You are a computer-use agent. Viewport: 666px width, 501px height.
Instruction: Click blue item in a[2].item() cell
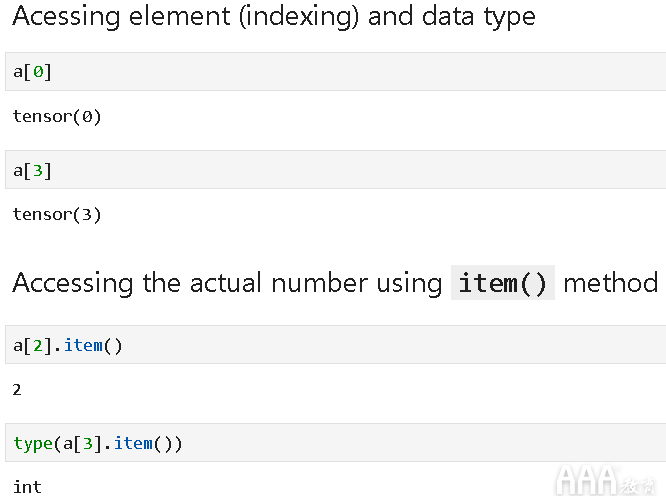(x=83, y=345)
